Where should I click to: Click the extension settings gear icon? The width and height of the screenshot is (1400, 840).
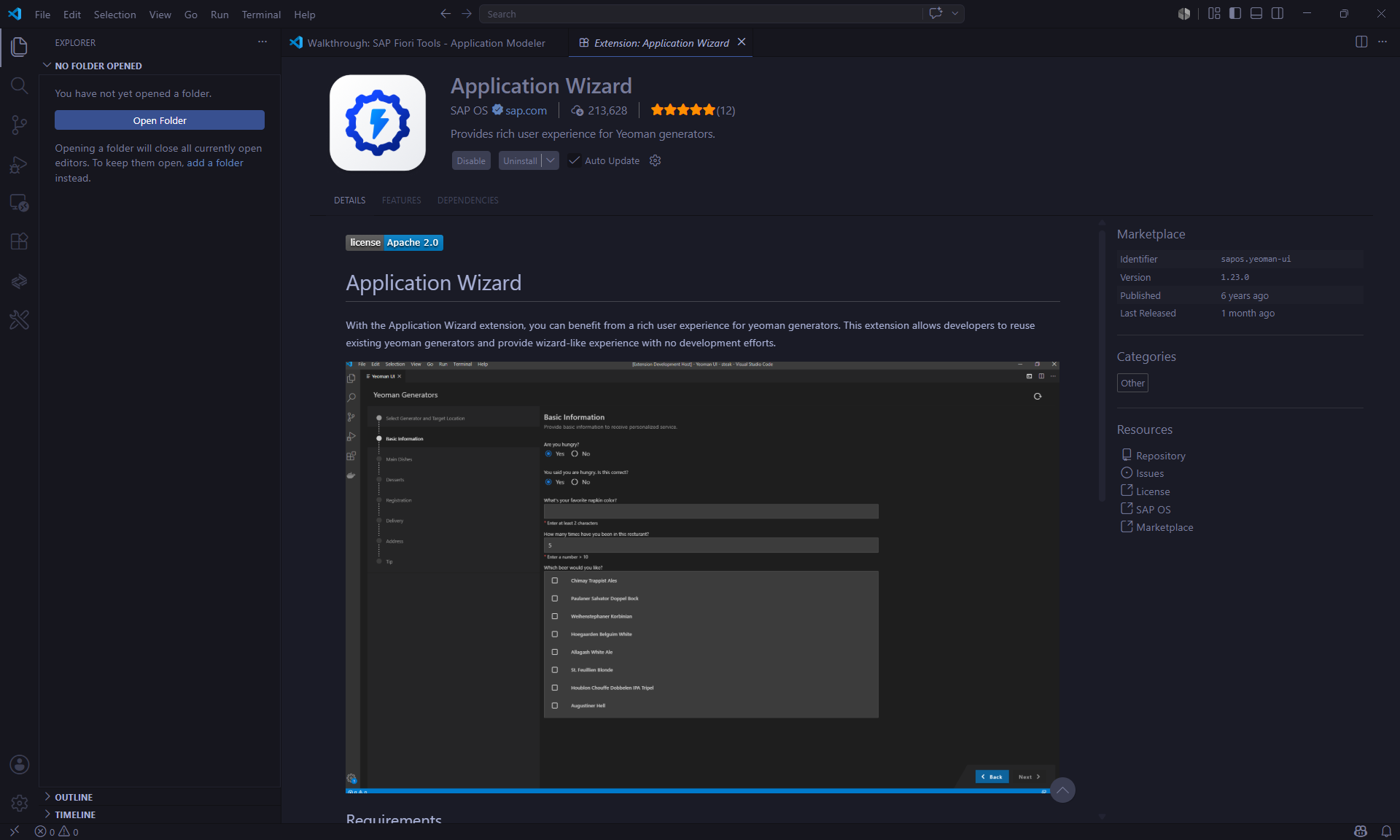click(x=655, y=160)
